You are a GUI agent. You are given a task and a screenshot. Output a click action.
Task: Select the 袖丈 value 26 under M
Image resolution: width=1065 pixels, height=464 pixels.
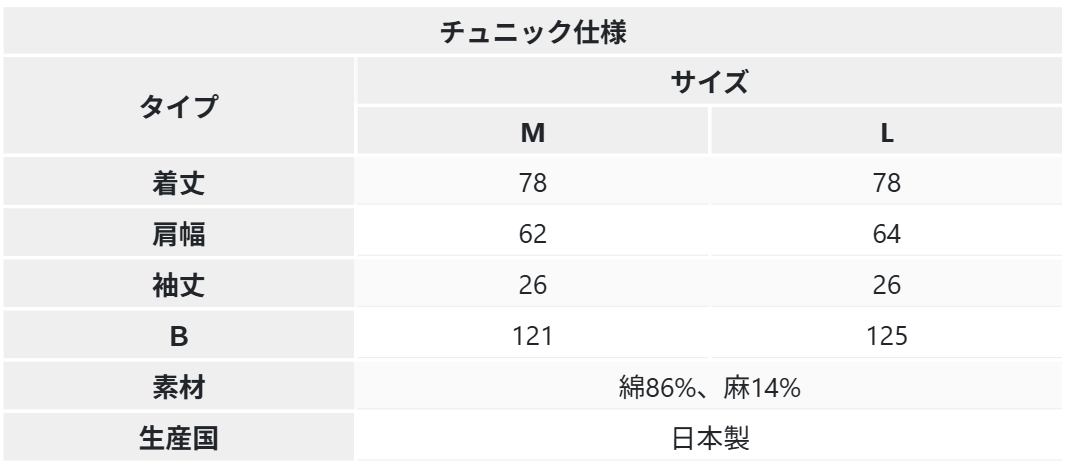pos(532,284)
